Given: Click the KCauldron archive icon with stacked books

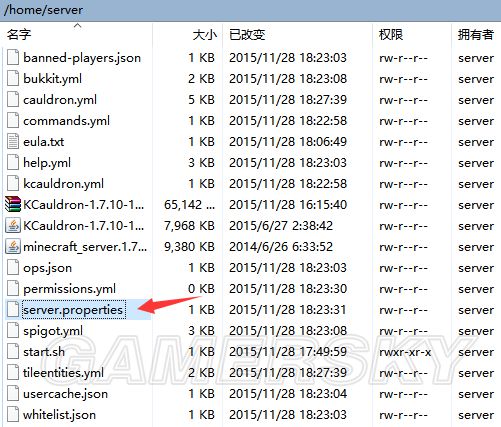Looking at the screenshot, I should click(13, 204).
